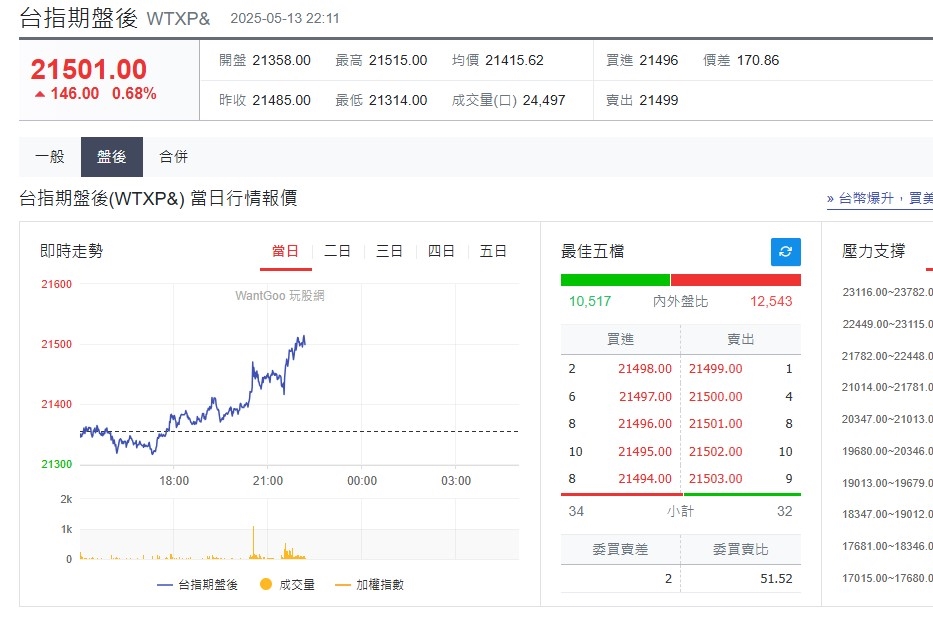
Task: View the 四日 chart
Action: coord(441,251)
